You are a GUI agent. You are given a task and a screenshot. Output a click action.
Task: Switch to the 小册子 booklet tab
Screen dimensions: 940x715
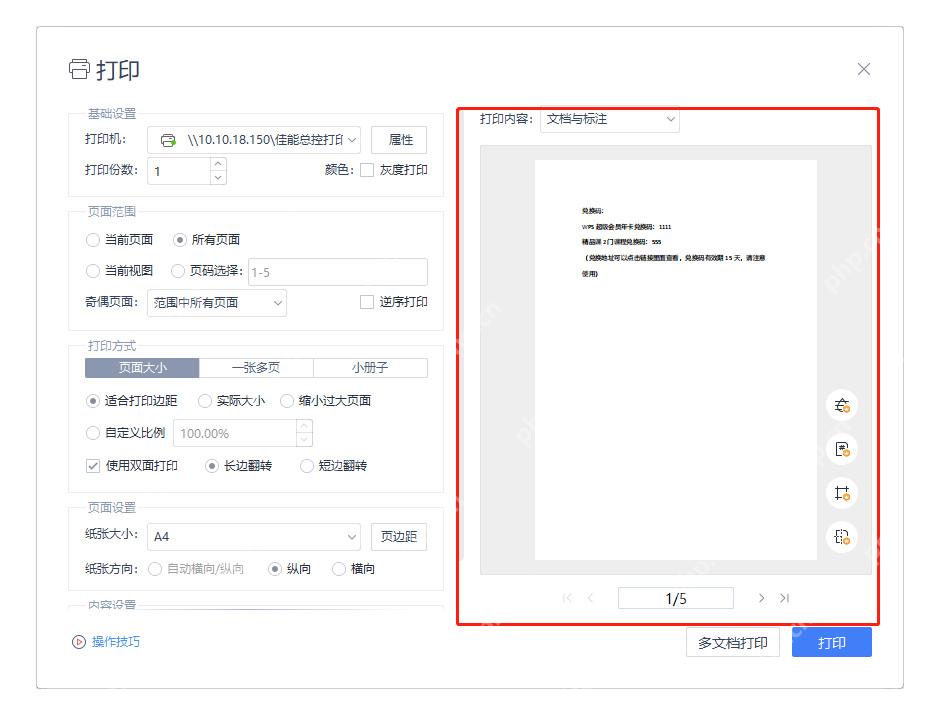coord(370,368)
